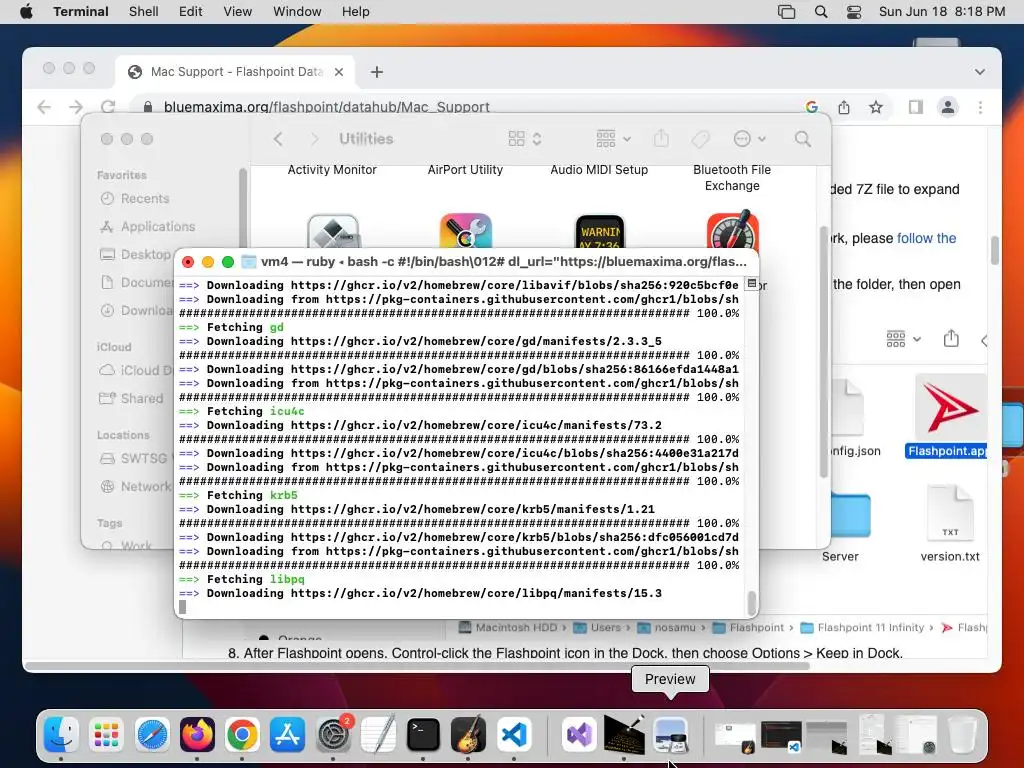The width and height of the screenshot is (1024, 768).
Task: Open Chrome three-dot menu
Action: tap(980, 107)
